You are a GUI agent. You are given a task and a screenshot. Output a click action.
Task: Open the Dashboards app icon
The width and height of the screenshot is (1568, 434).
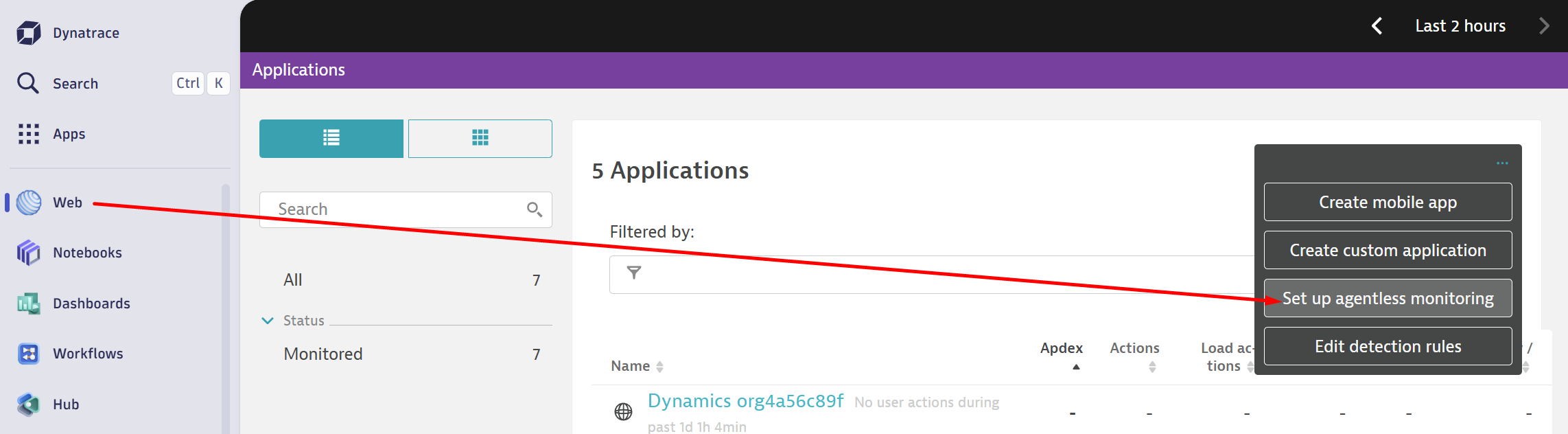tap(28, 304)
